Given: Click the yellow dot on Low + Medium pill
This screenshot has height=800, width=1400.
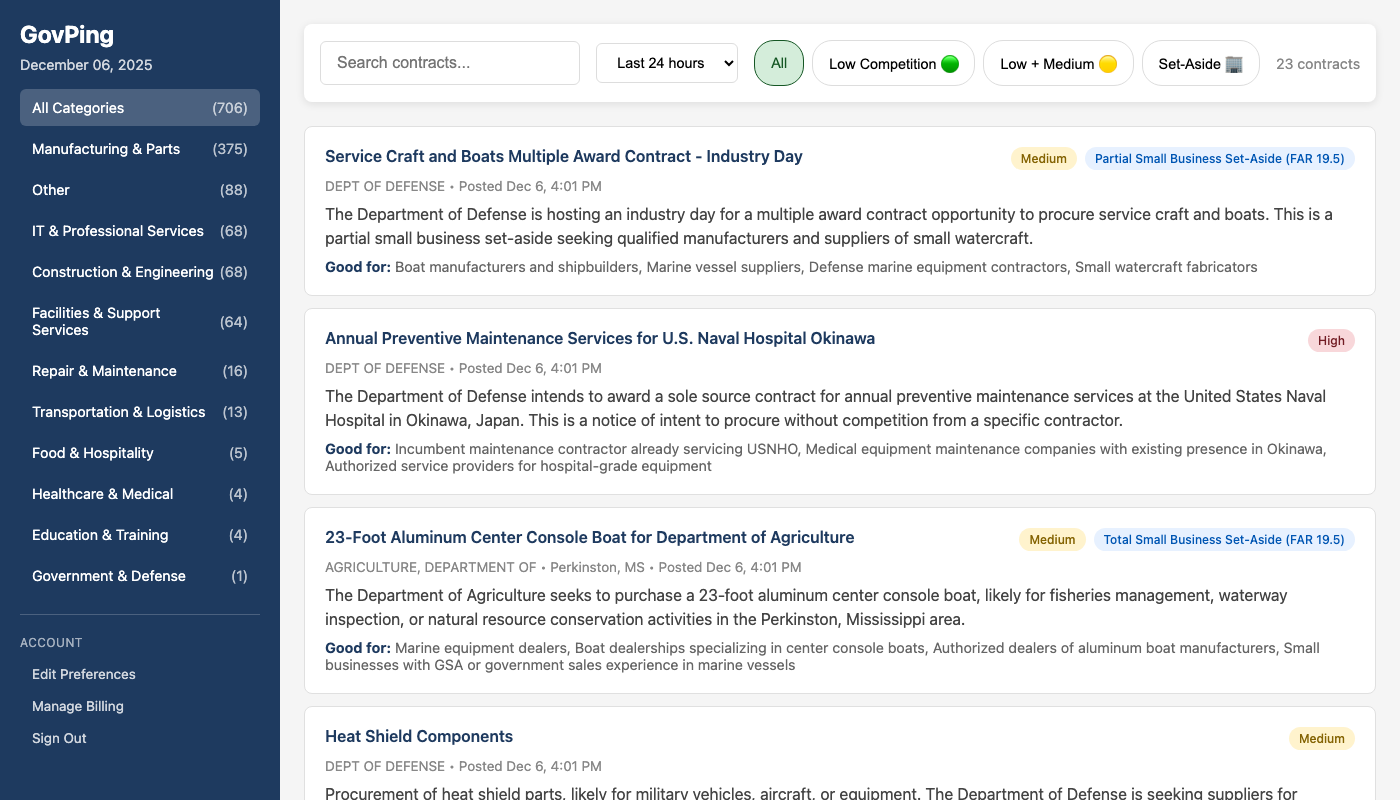Looking at the screenshot, I should coord(1107,62).
